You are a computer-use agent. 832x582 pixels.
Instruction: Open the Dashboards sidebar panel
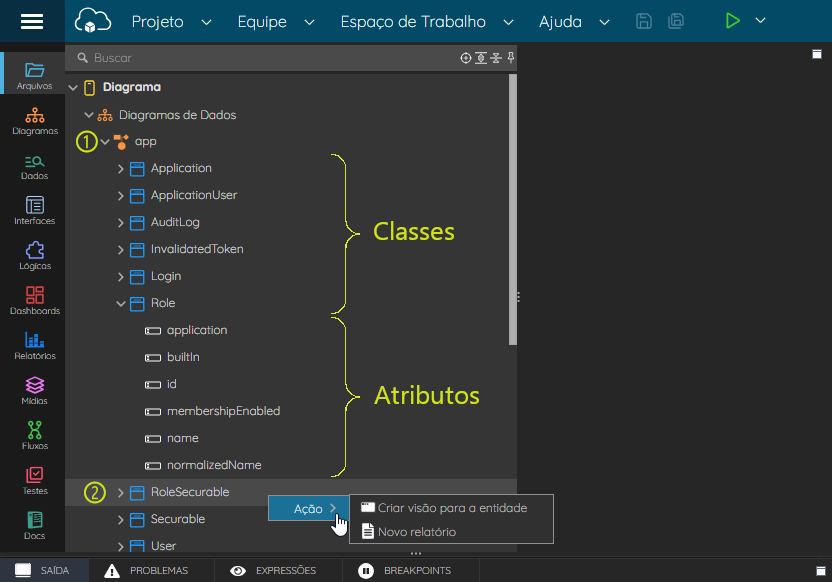(34, 301)
